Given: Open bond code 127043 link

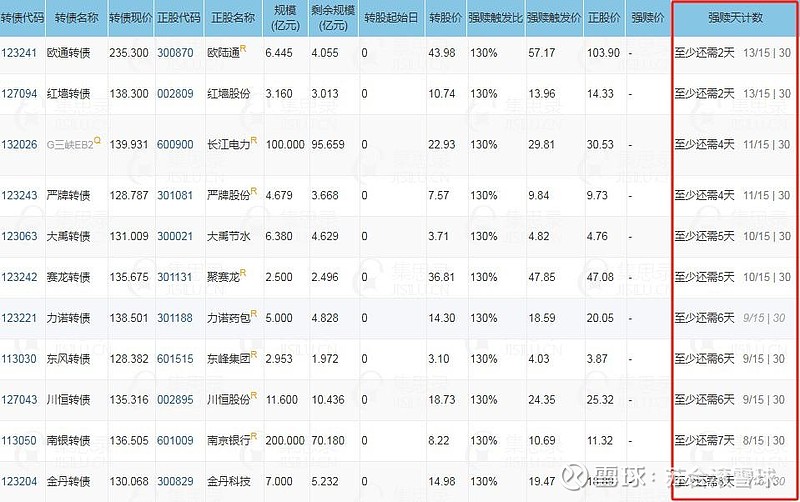Looking at the screenshot, I should 19,400.
